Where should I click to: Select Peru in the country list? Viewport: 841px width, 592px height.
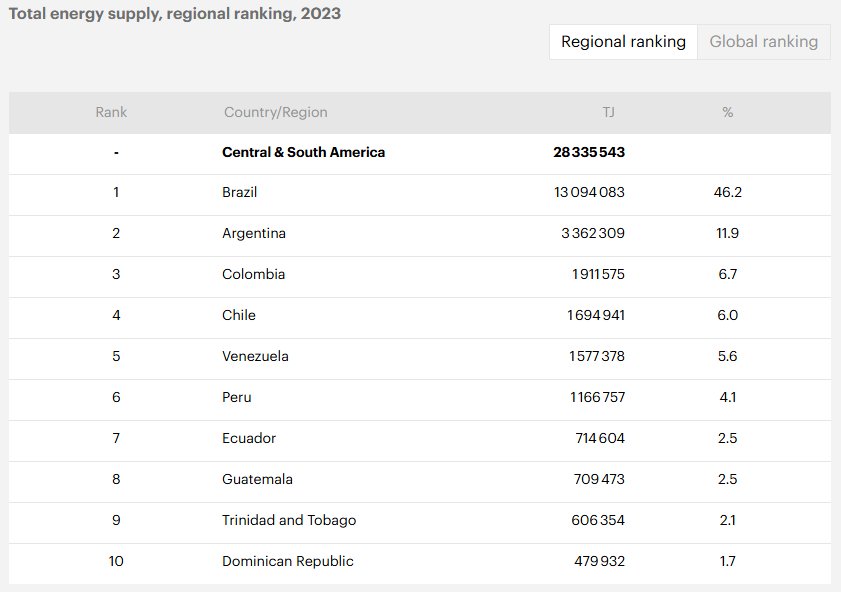[x=237, y=397]
